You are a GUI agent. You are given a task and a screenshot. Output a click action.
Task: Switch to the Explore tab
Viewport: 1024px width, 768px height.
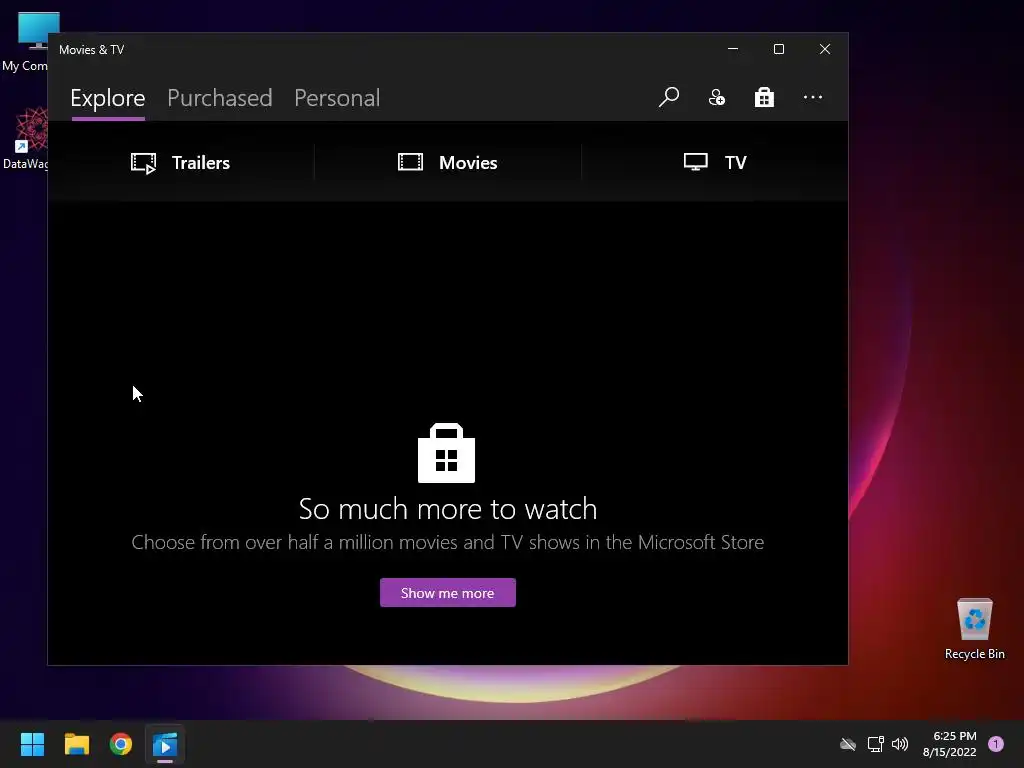(108, 98)
